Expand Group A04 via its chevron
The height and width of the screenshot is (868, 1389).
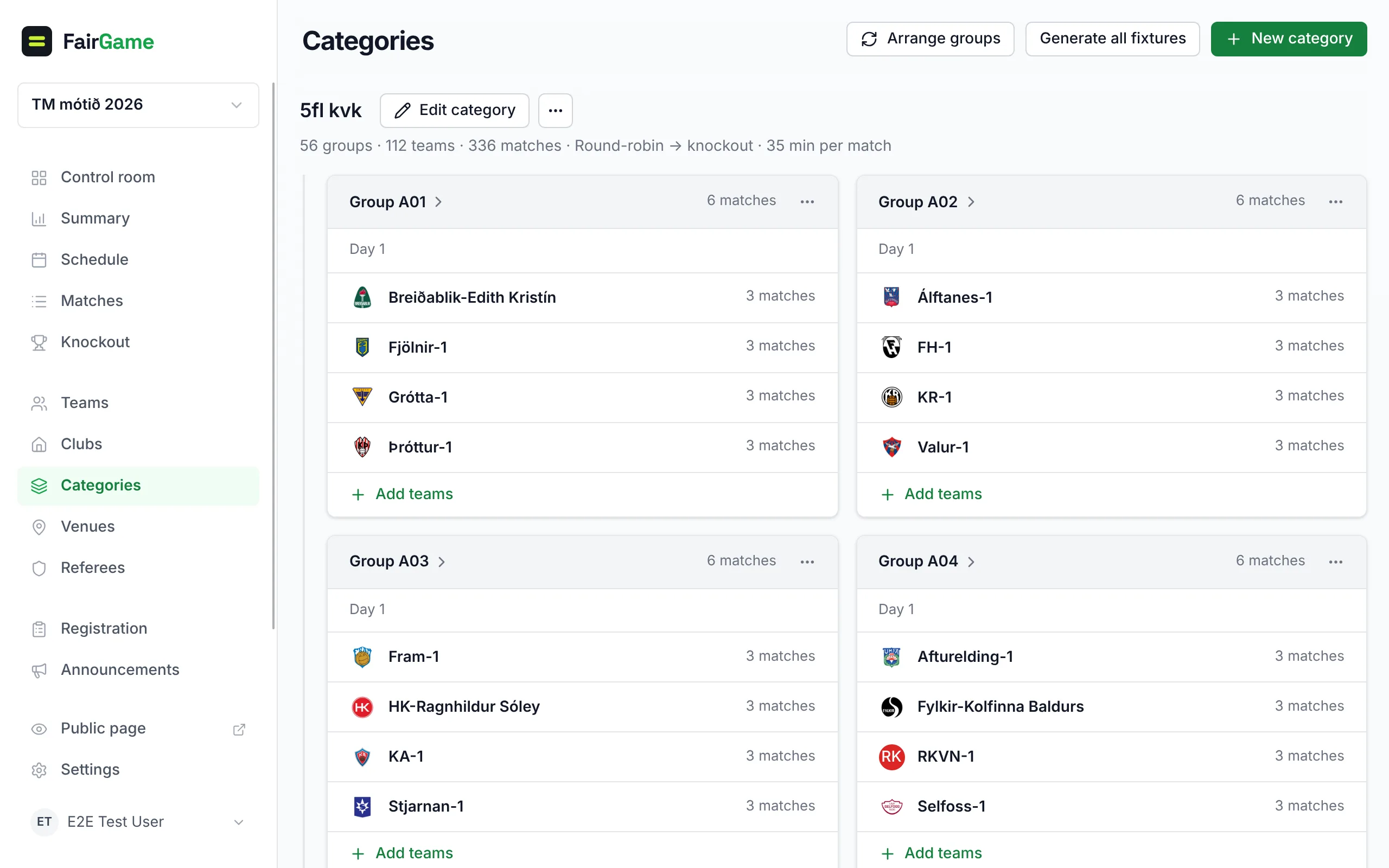(x=971, y=562)
